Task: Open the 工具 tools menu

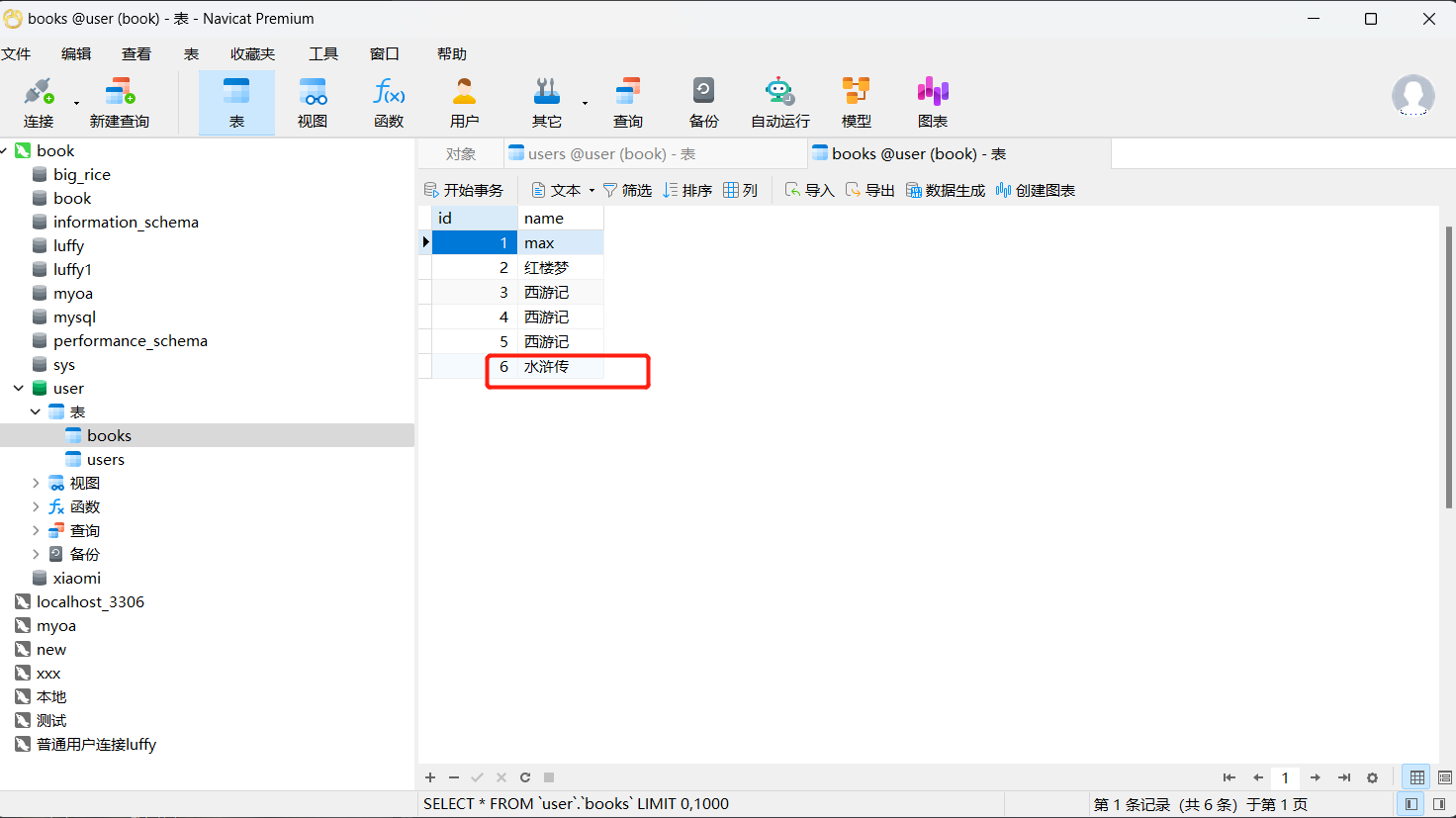Action: [x=323, y=53]
